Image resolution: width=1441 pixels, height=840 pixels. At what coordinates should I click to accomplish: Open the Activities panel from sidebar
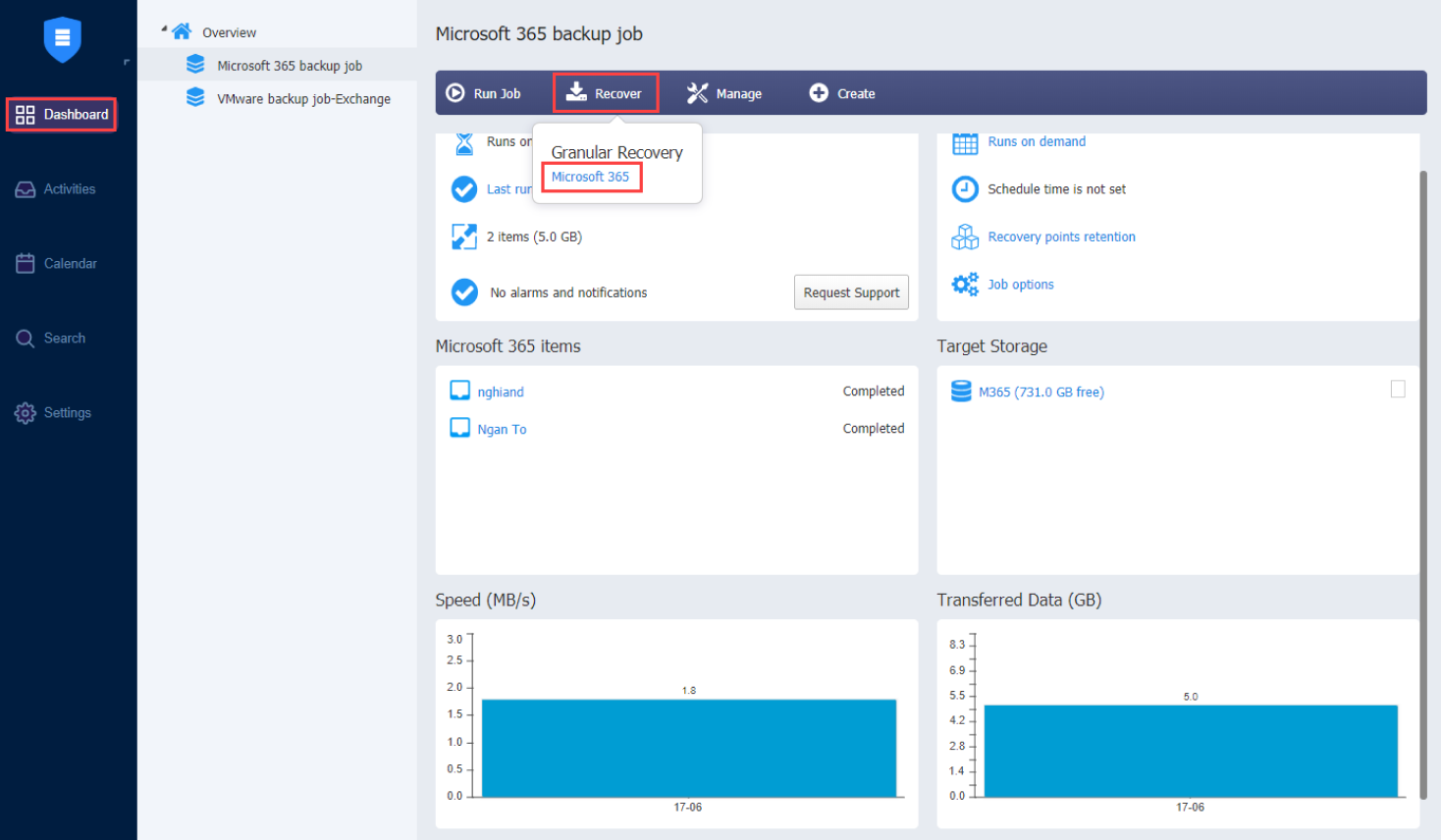click(x=61, y=188)
